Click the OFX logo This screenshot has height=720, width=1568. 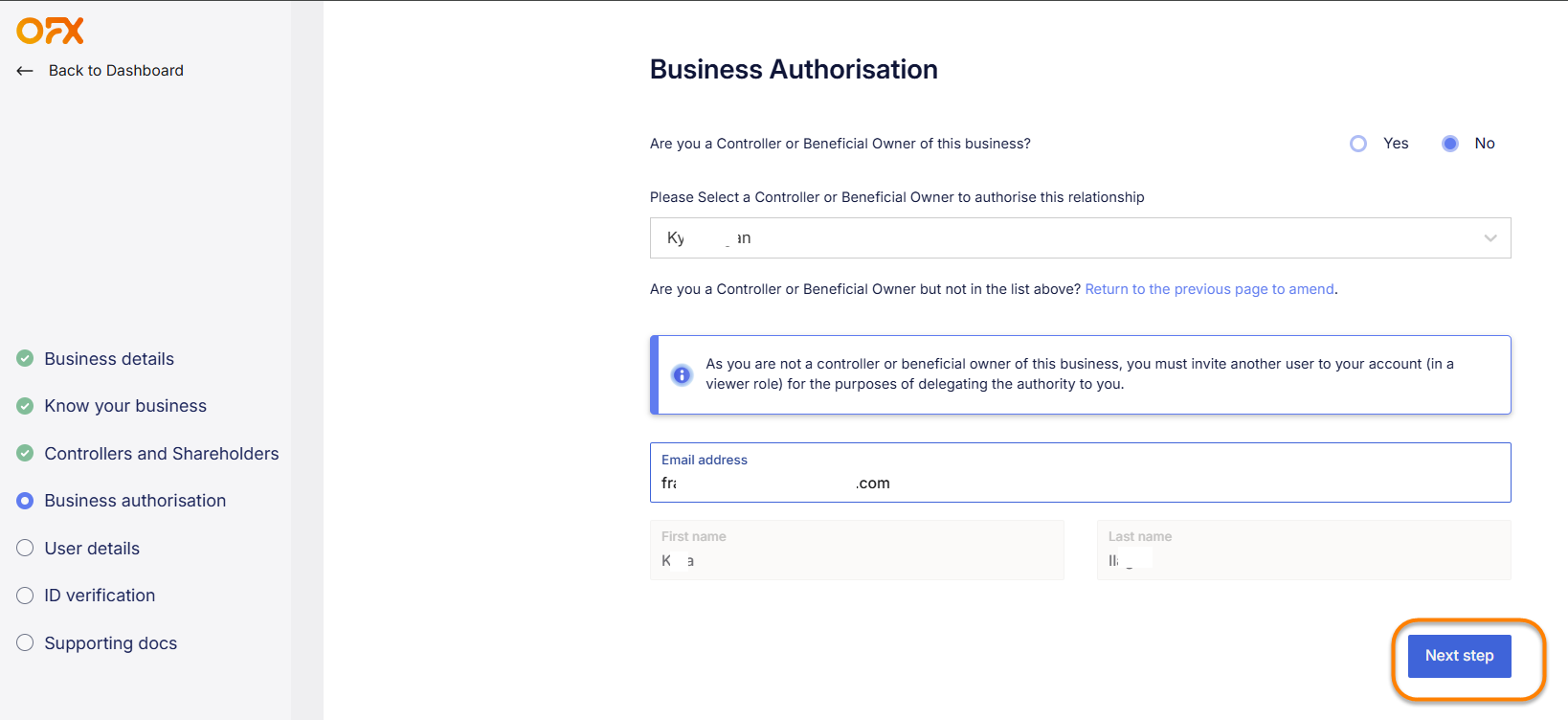[50, 31]
